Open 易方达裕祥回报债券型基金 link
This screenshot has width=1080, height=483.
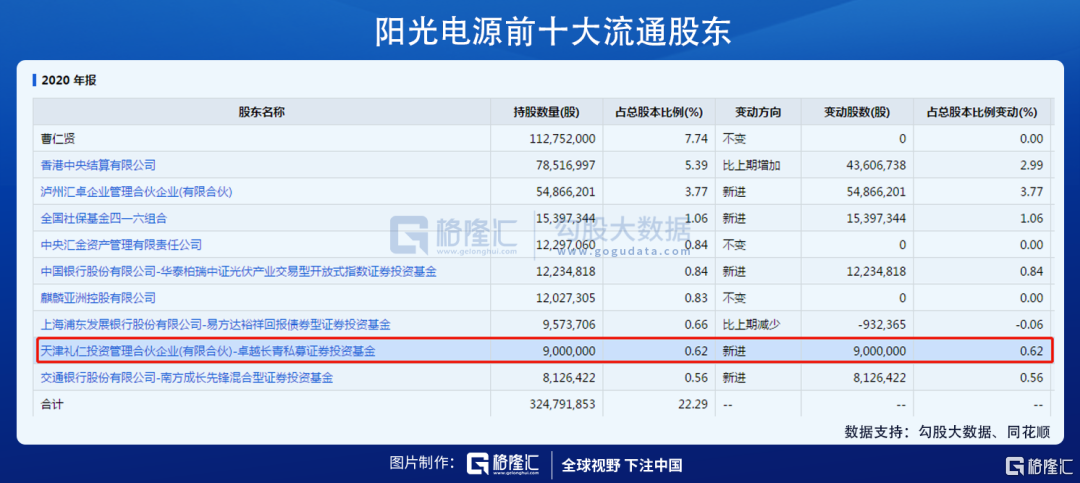(x=216, y=325)
